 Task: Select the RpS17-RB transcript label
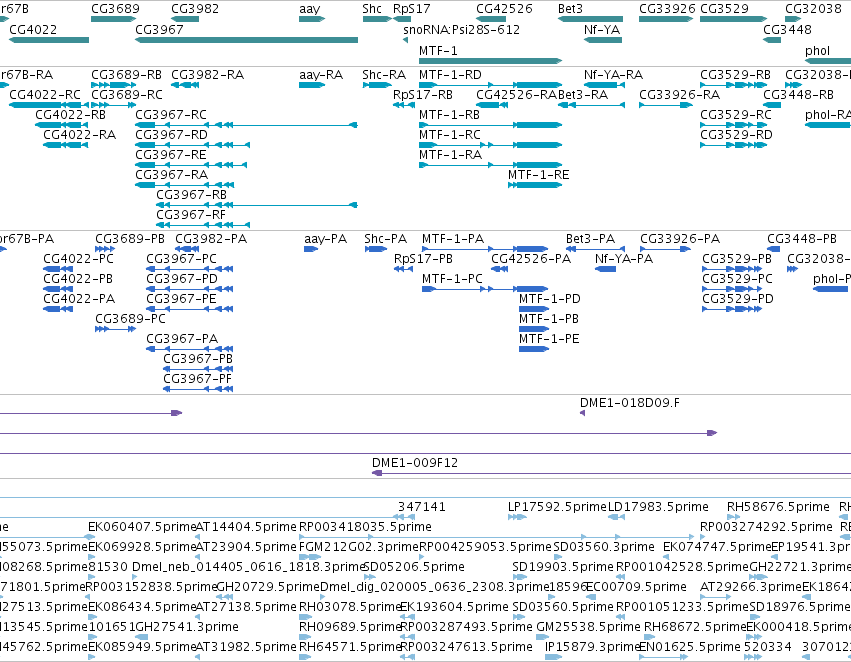click(423, 94)
